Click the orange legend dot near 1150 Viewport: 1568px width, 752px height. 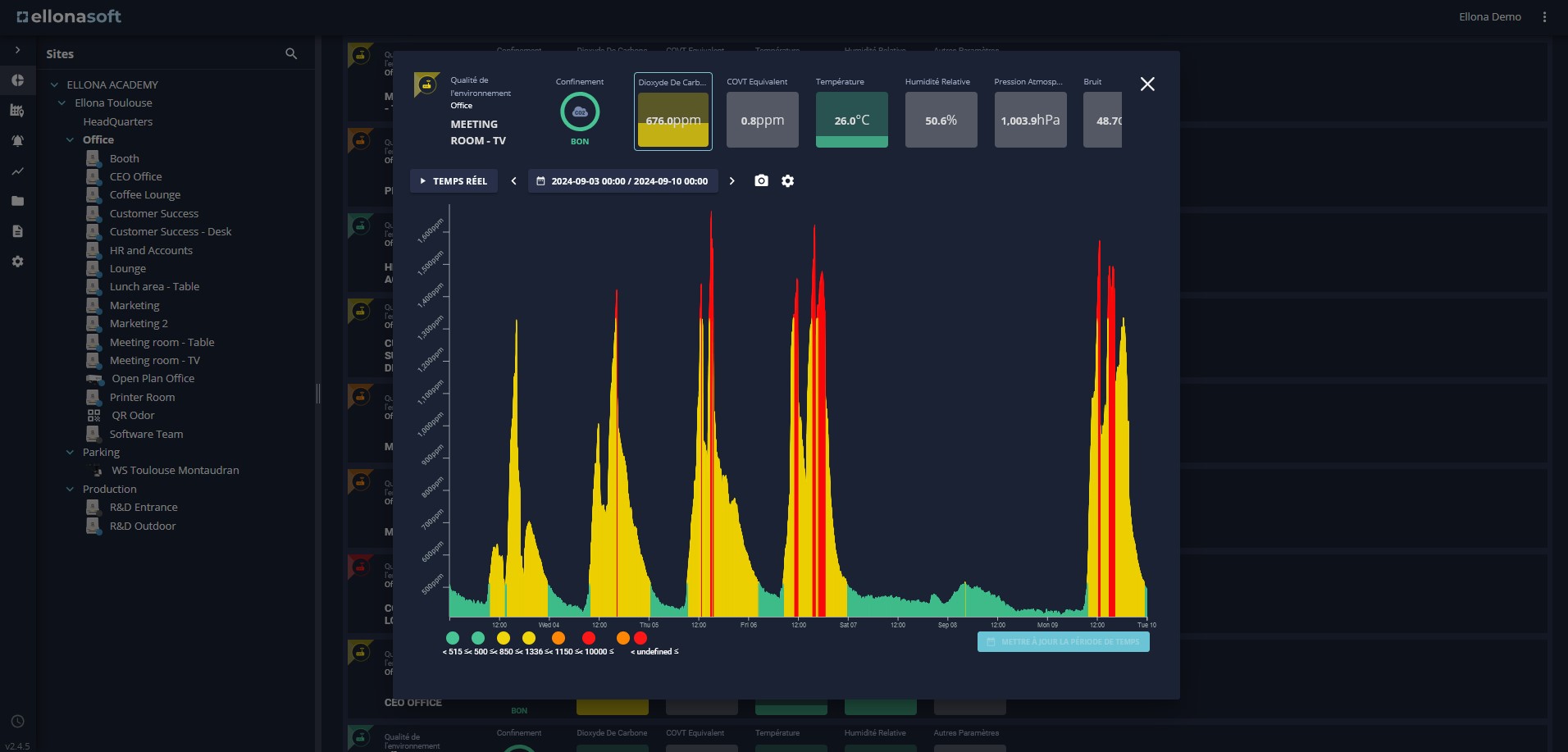[x=558, y=638]
